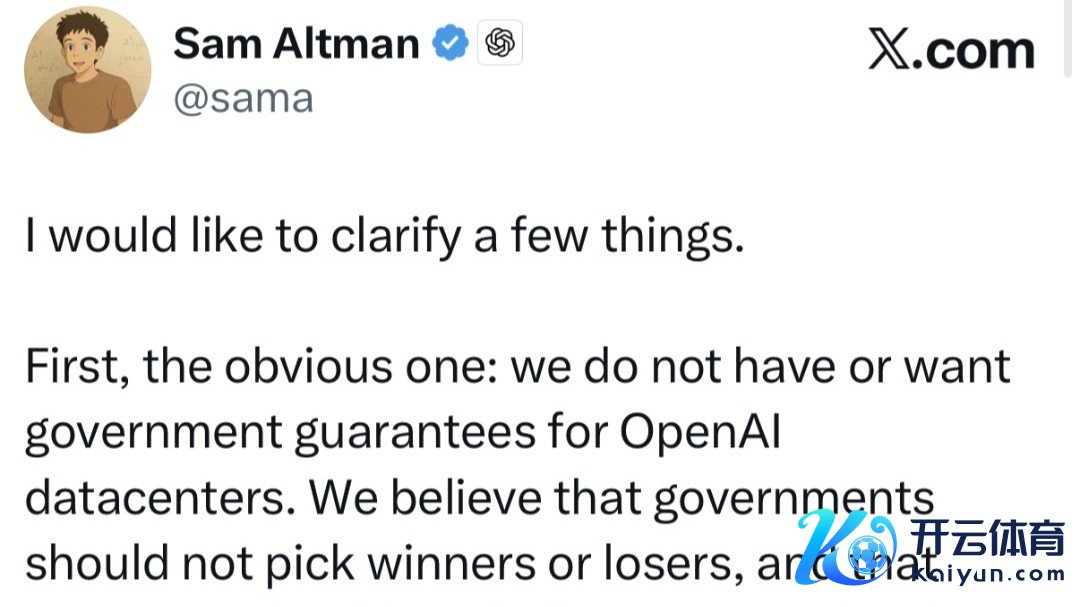
Task: Click the word "First," opening the second paragraph
Action: coord(73,369)
